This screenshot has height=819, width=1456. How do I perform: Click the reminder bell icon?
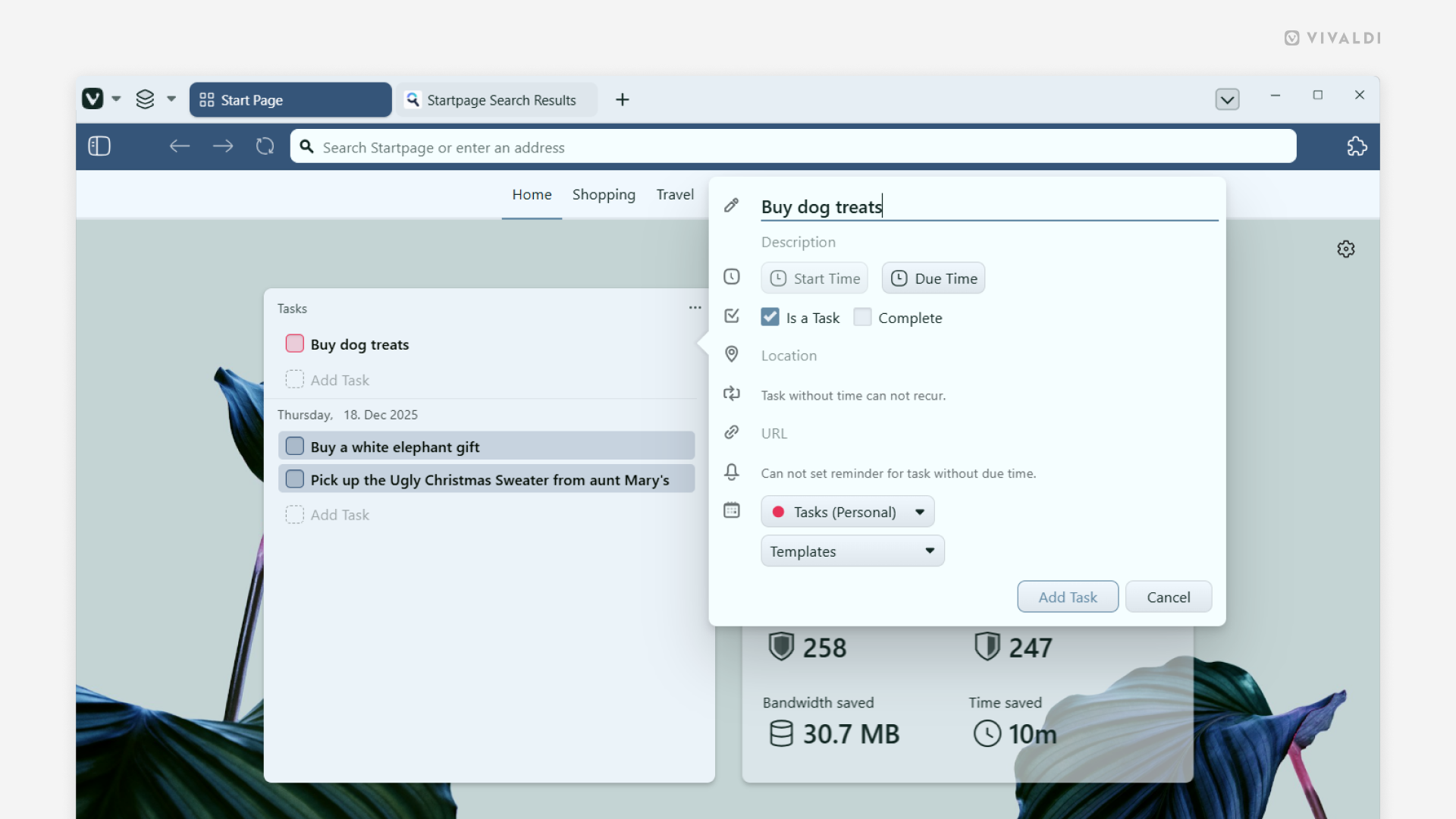tap(731, 472)
